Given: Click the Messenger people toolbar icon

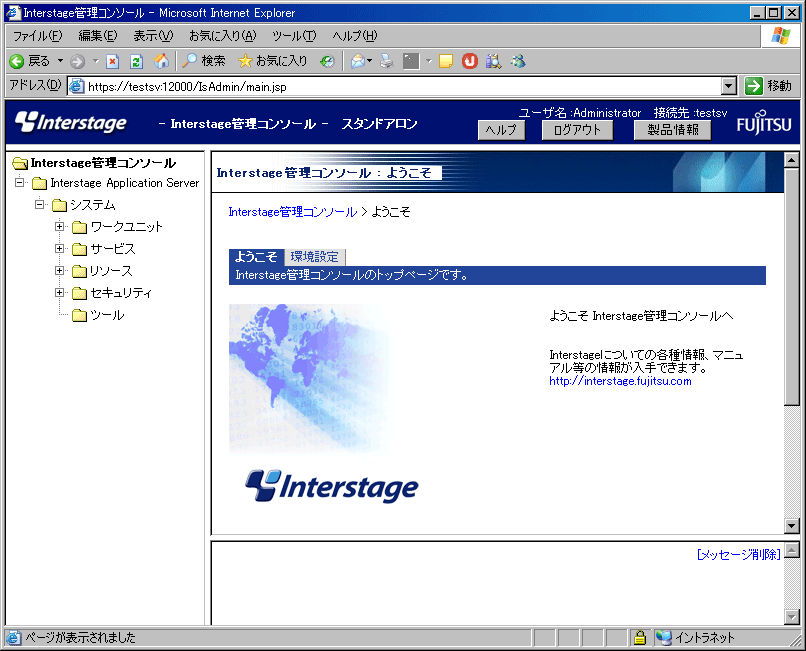Looking at the screenshot, I should coord(518,62).
